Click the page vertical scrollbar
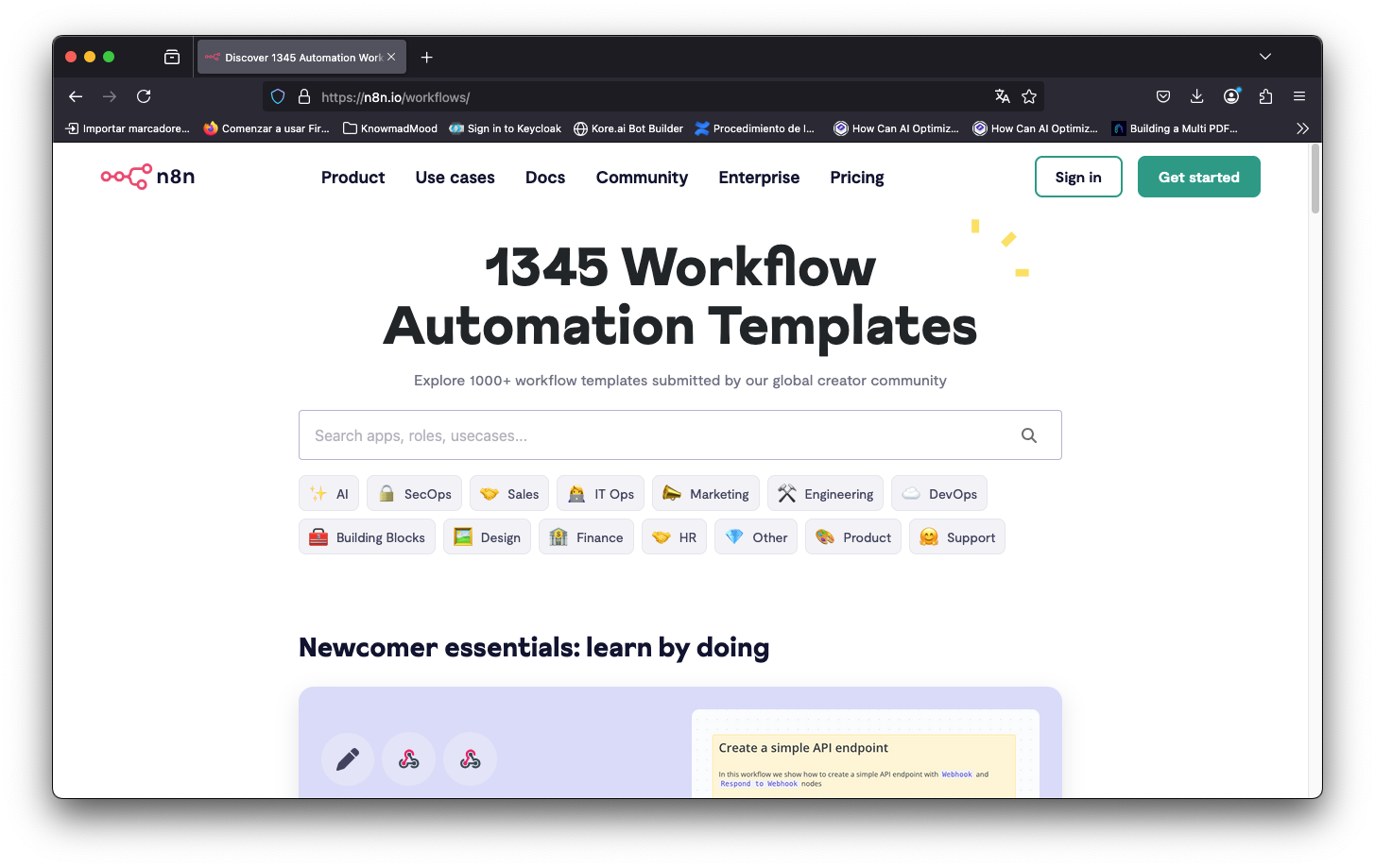Image resolution: width=1375 pixels, height=868 pixels. click(1315, 179)
